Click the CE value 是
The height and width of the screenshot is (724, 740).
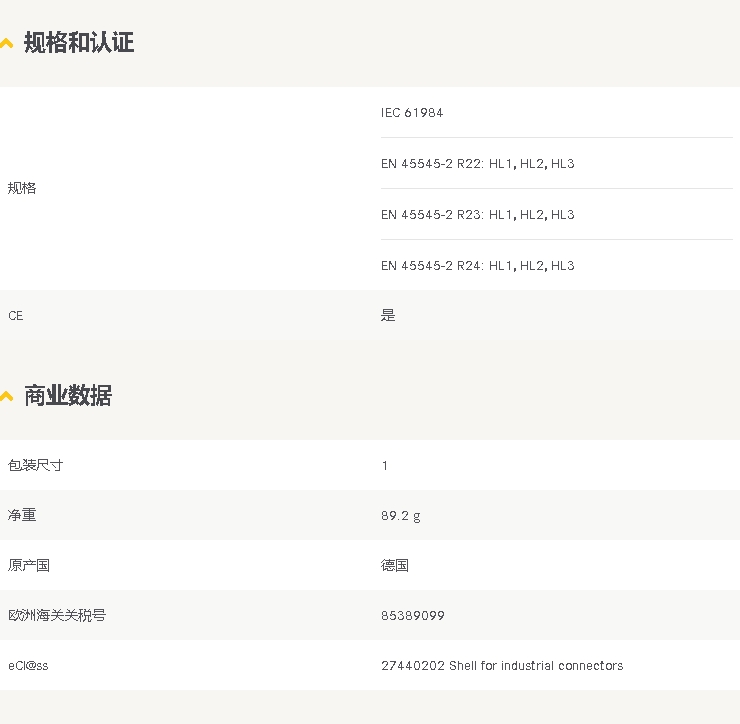click(388, 316)
